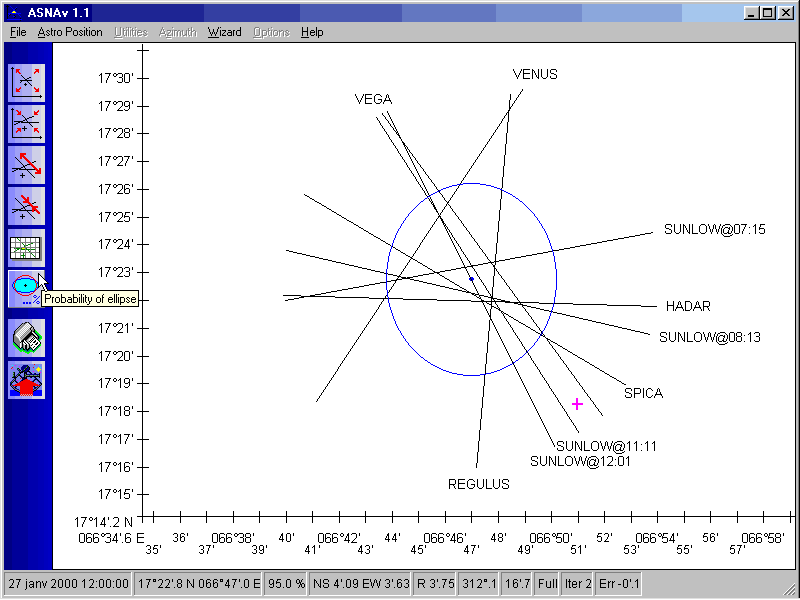
Task: Click the magenta cross marker on the plot
Action: (577, 404)
